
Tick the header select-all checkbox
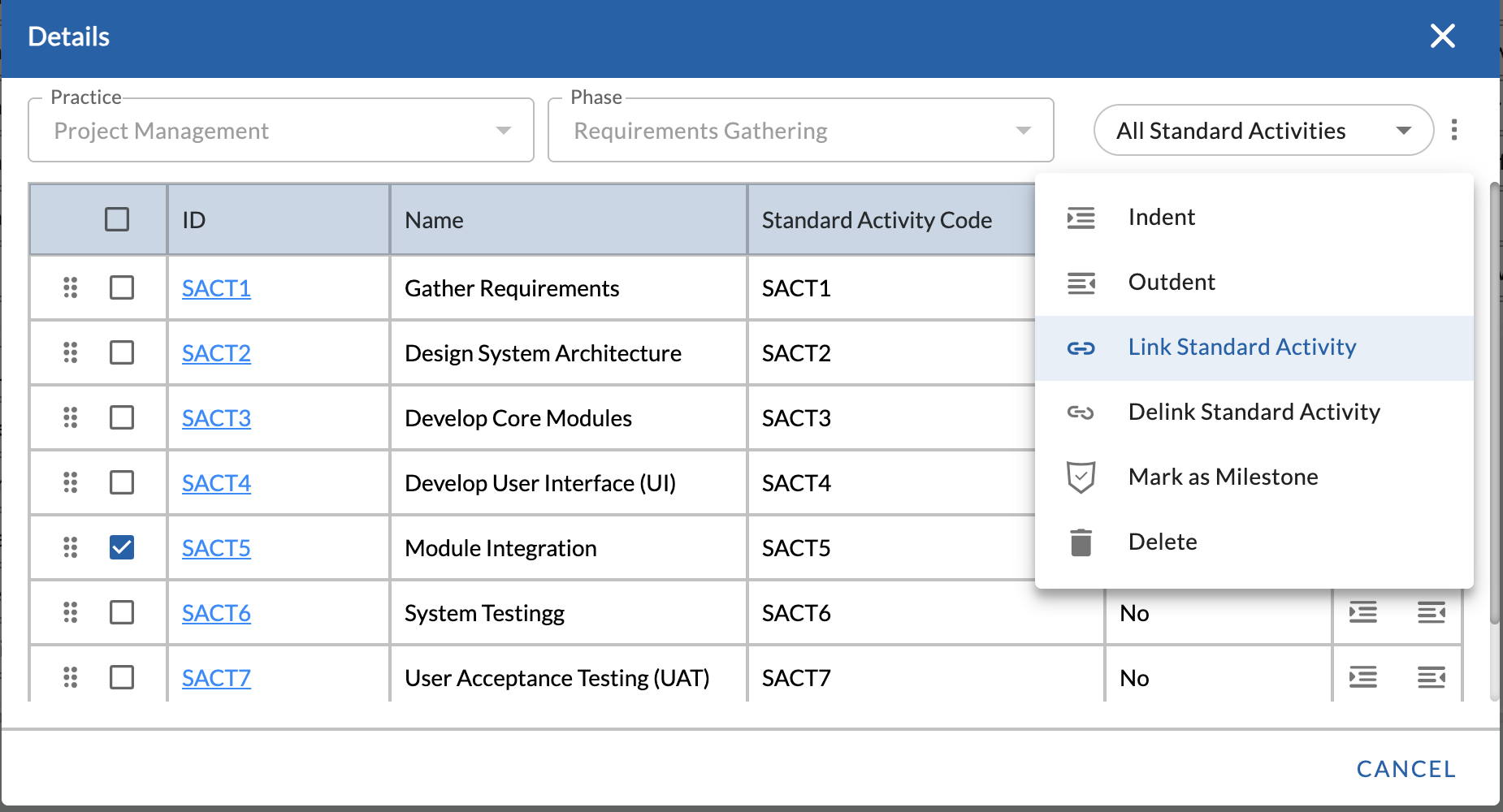(x=117, y=219)
